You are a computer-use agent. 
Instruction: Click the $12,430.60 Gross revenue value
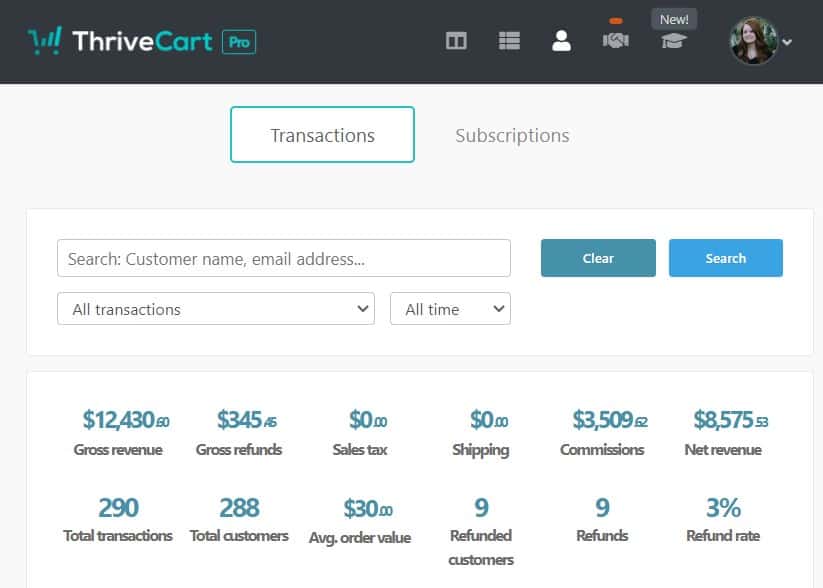click(126, 420)
